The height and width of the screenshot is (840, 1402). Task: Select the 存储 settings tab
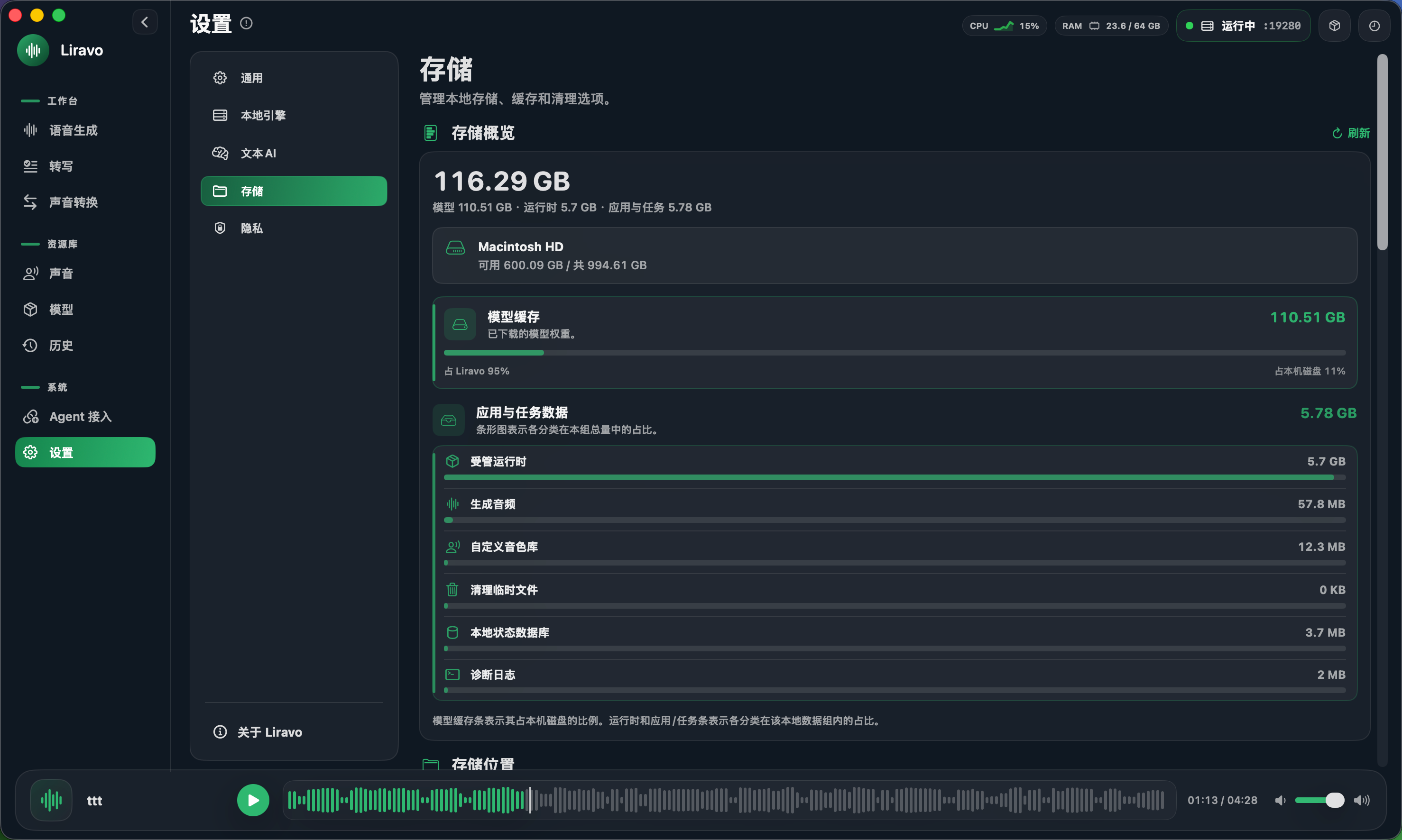pos(294,191)
